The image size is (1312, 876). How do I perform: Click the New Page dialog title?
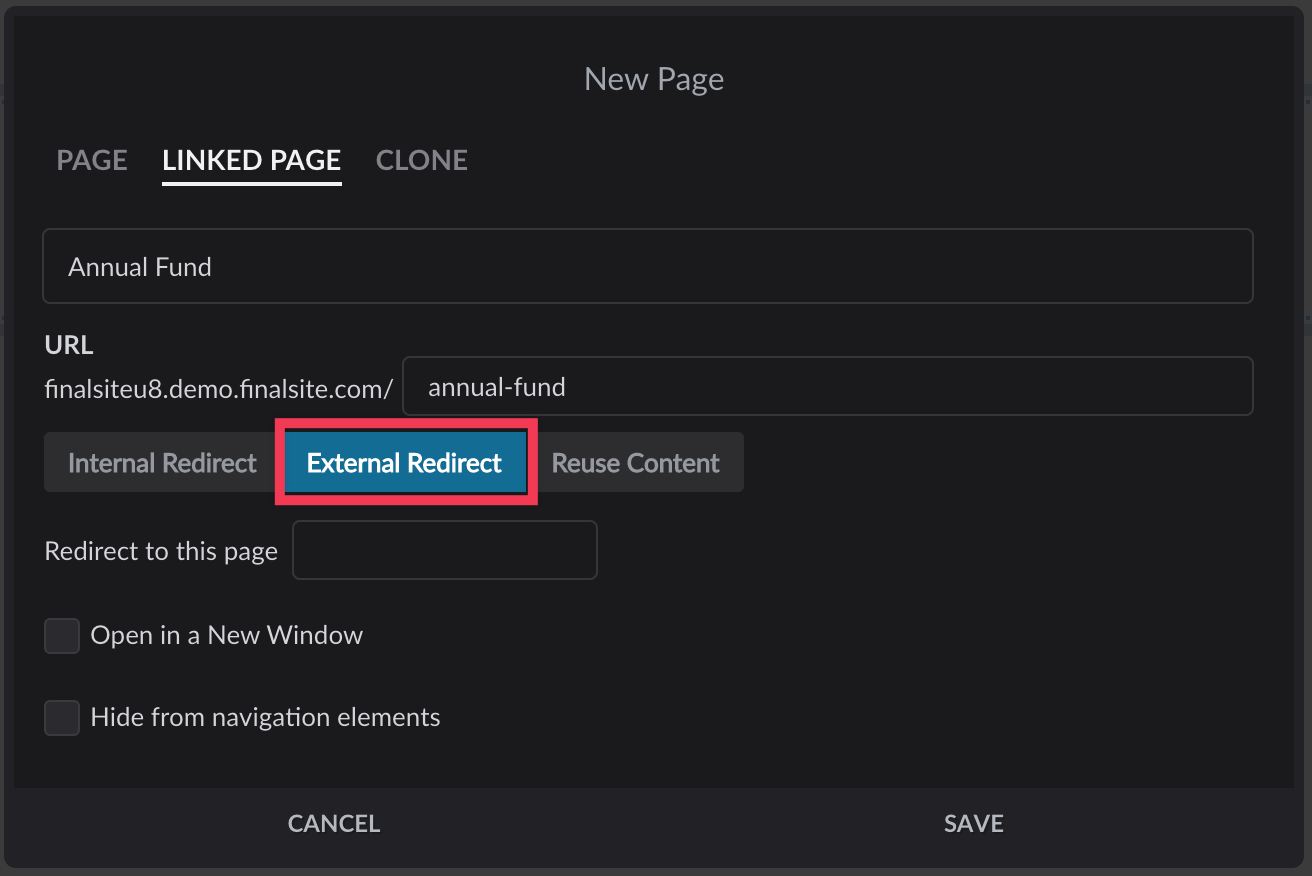coord(654,79)
